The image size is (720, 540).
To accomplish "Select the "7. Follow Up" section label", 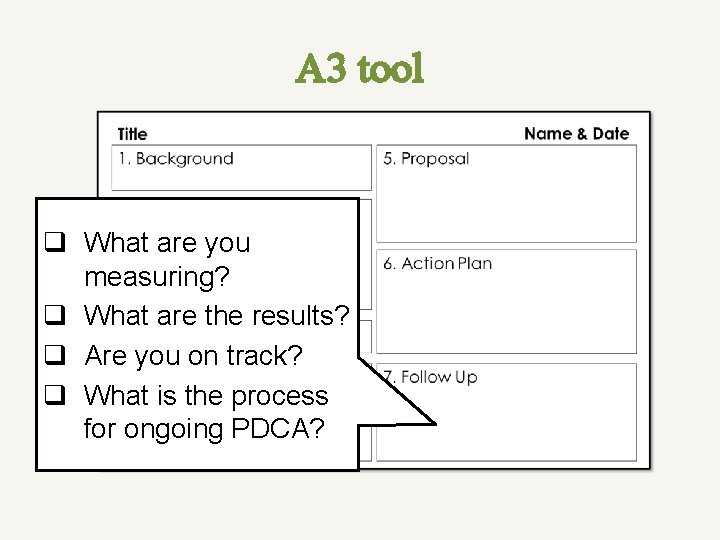I will click(430, 377).
